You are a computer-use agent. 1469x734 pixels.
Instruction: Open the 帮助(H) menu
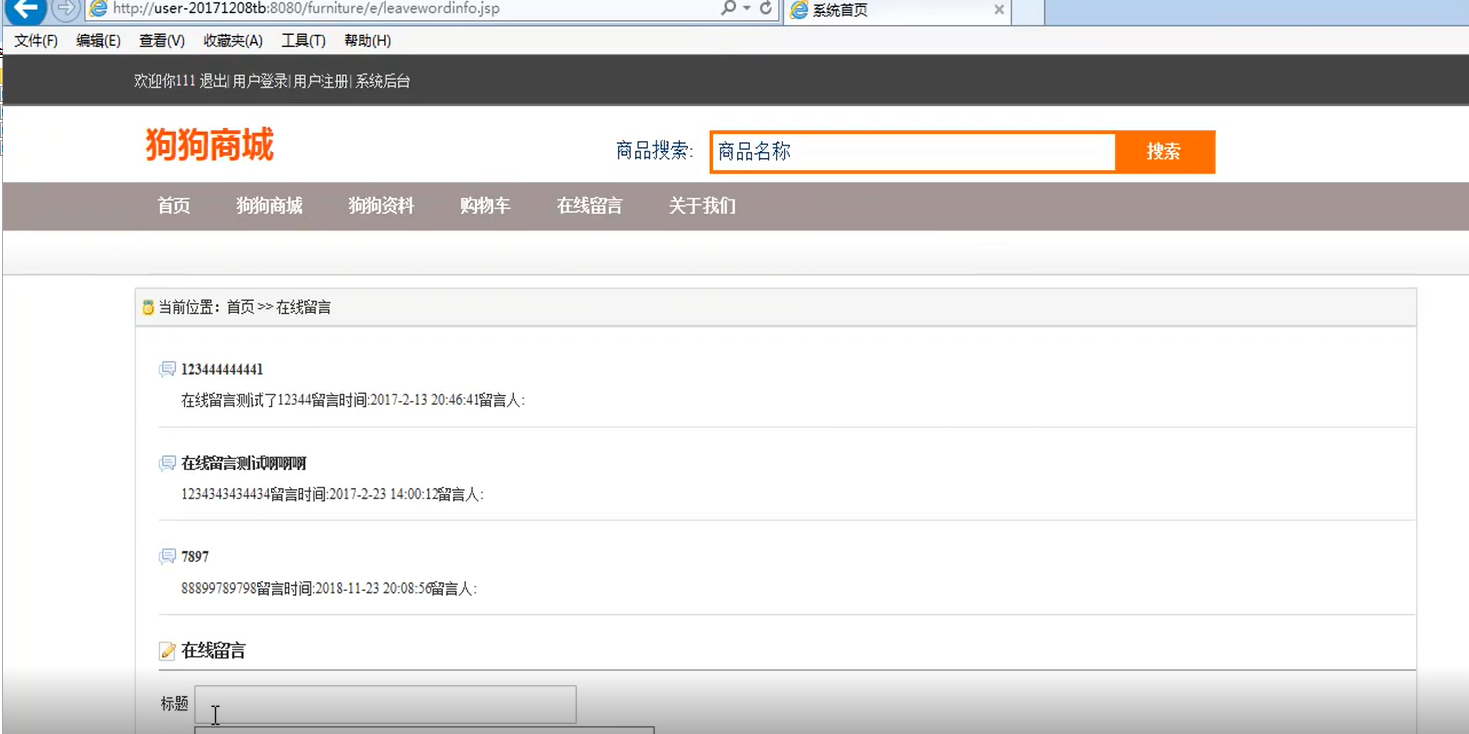[367, 41]
